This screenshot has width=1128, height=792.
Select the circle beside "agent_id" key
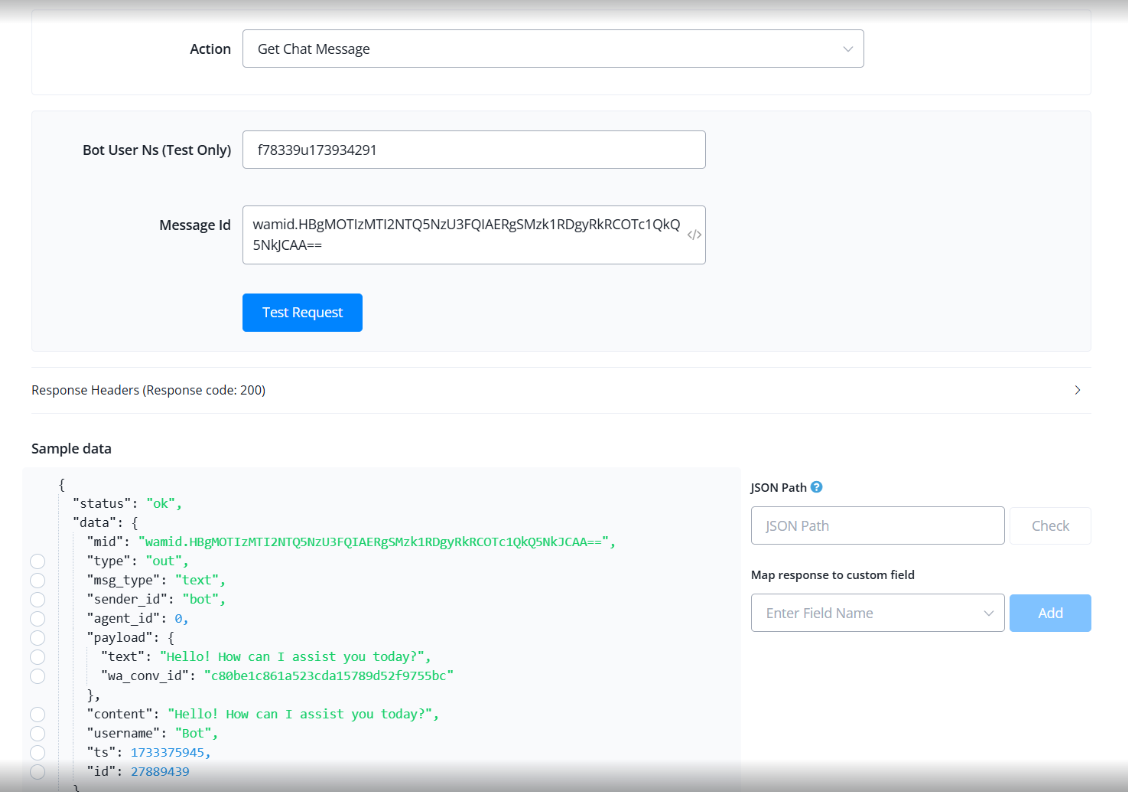[38, 618]
